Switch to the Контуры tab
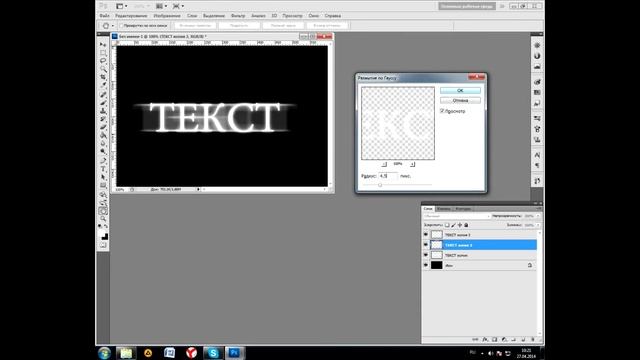The width and height of the screenshot is (640, 360). 463,209
